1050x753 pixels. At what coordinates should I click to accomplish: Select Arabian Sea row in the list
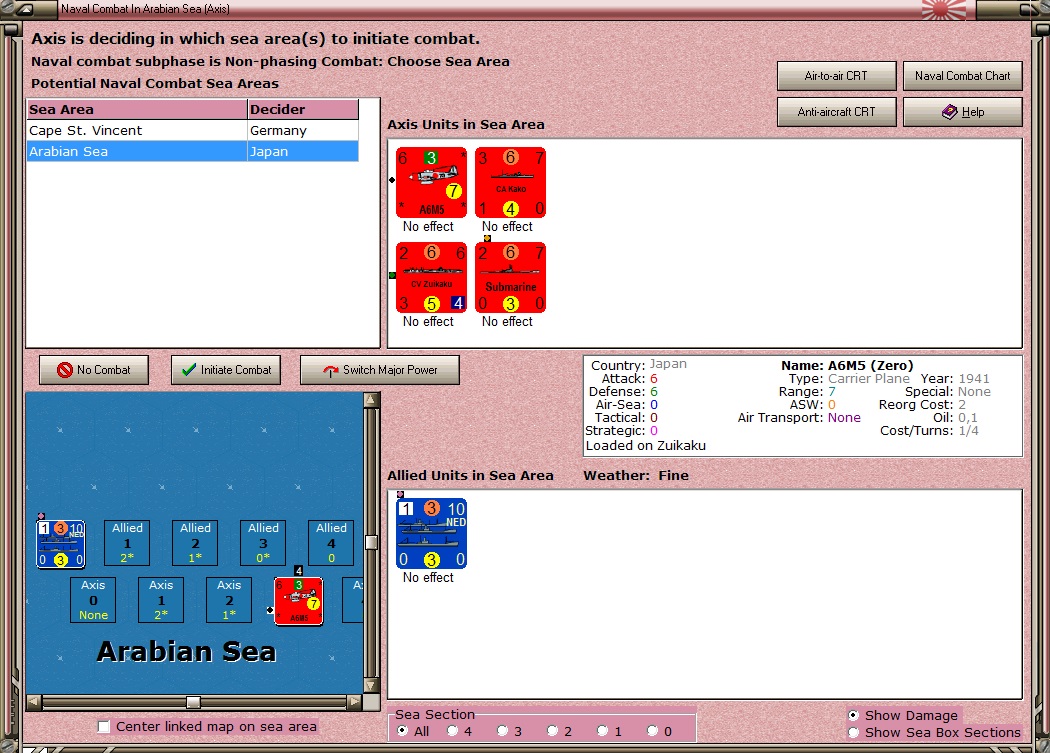(193, 151)
